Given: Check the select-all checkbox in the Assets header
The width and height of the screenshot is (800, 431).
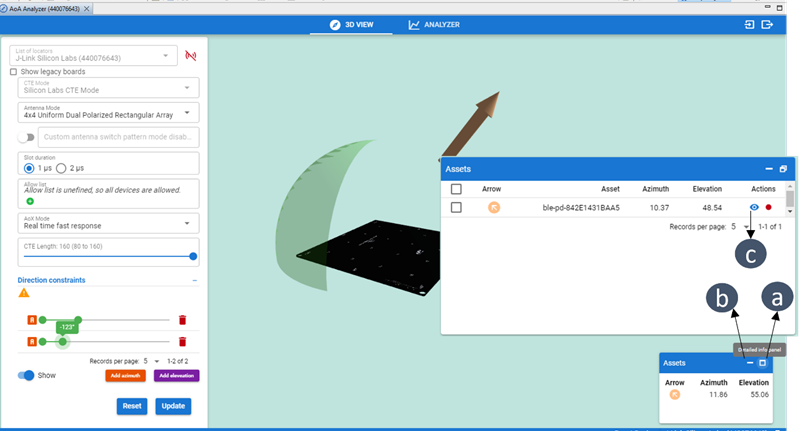Looking at the screenshot, I should pos(456,189).
